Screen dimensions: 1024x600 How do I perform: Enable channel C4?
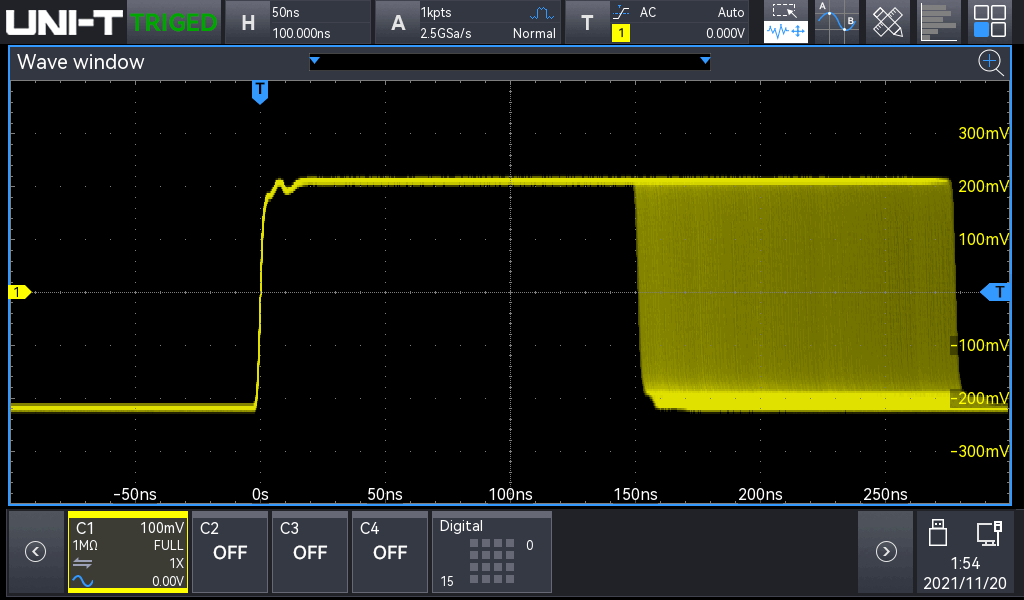[x=390, y=551]
